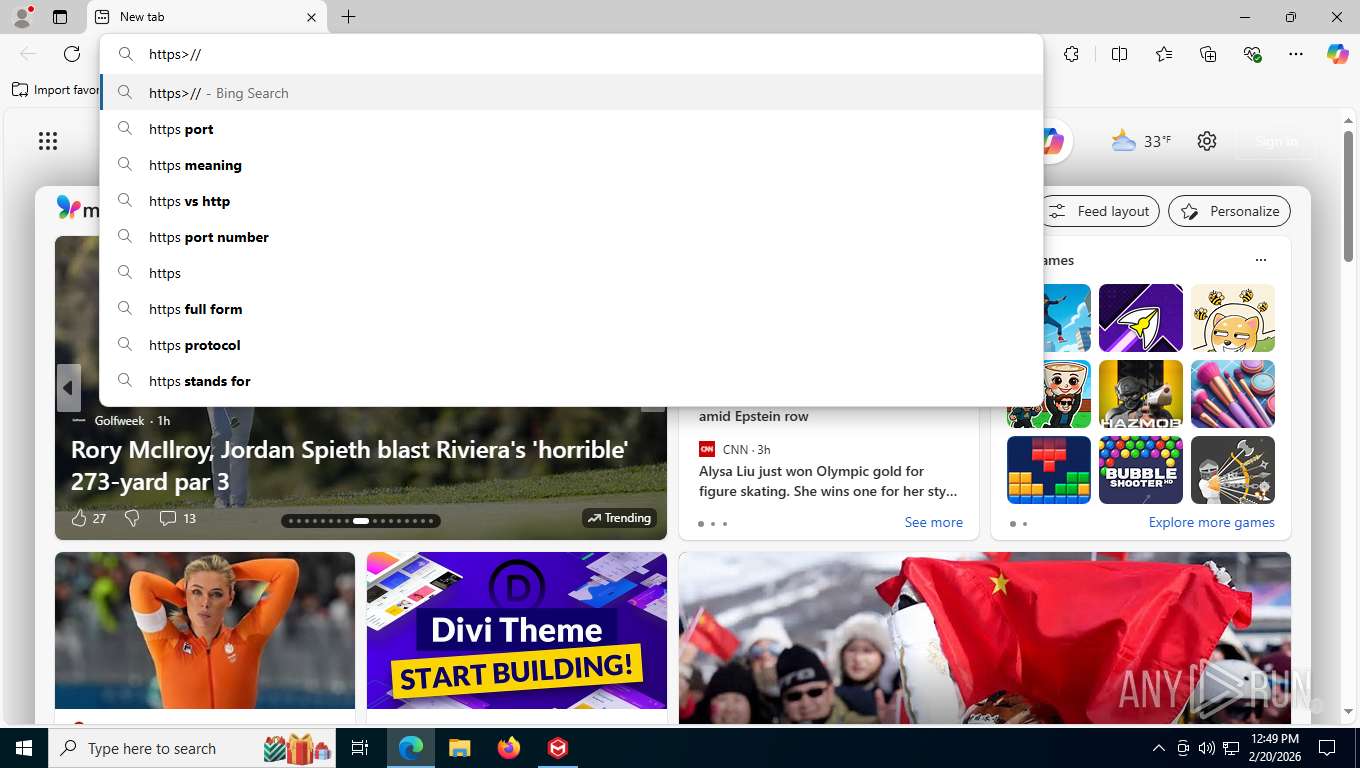
Task: Choose the 'https port' suggestion
Action: (572, 129)
